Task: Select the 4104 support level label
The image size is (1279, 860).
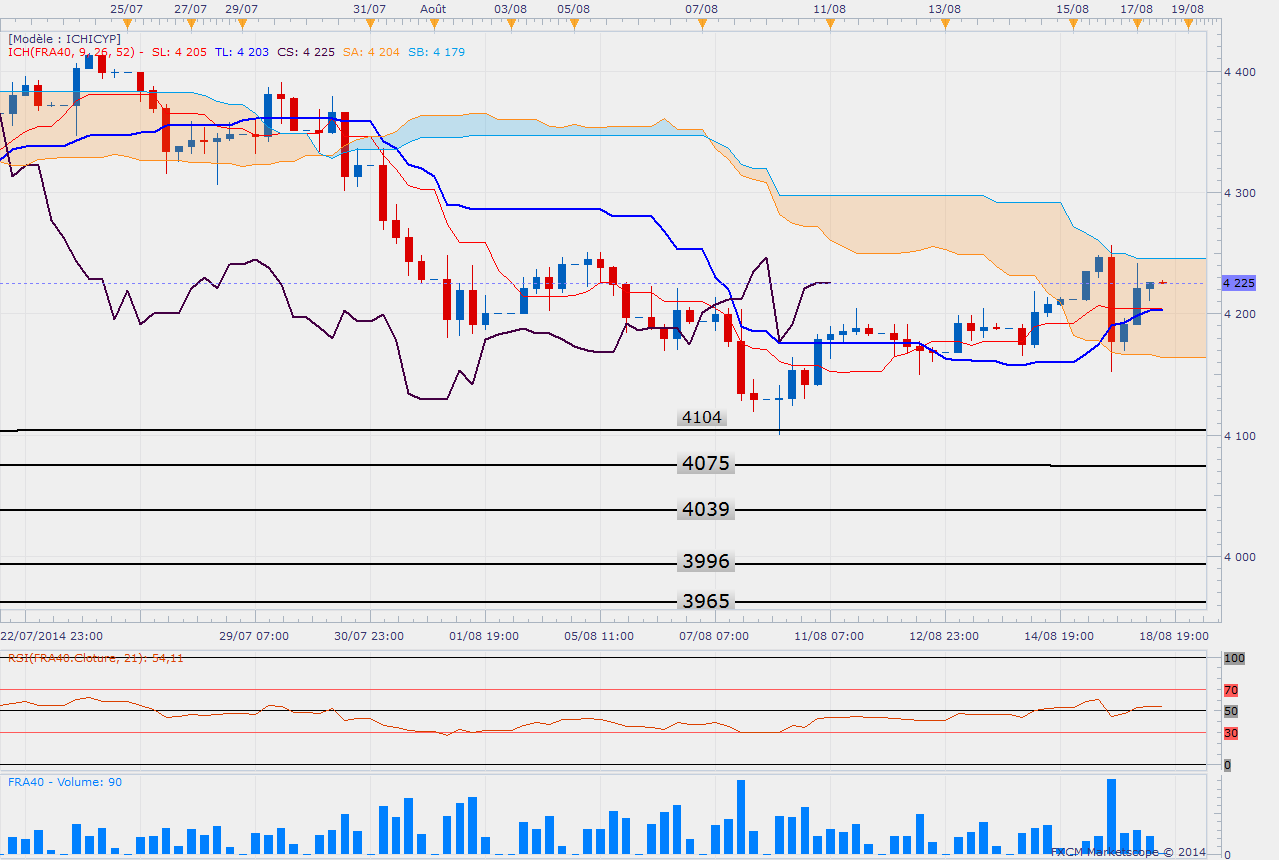Action: [701, 417]
